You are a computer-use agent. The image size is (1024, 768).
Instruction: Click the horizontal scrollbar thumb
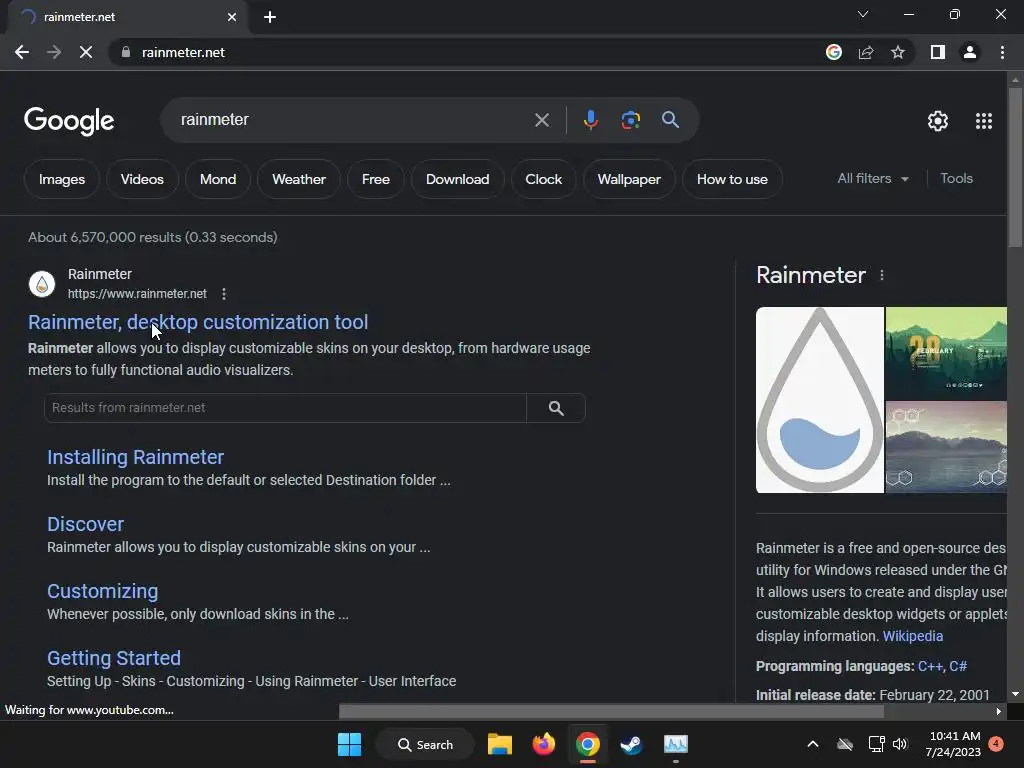coord(611,711)
